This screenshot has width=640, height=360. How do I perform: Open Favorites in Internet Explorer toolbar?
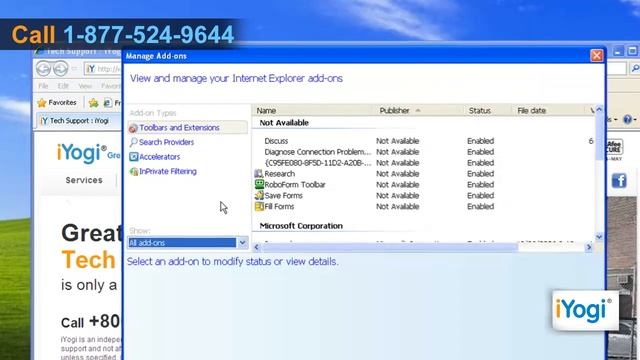(x=57, y=102)
